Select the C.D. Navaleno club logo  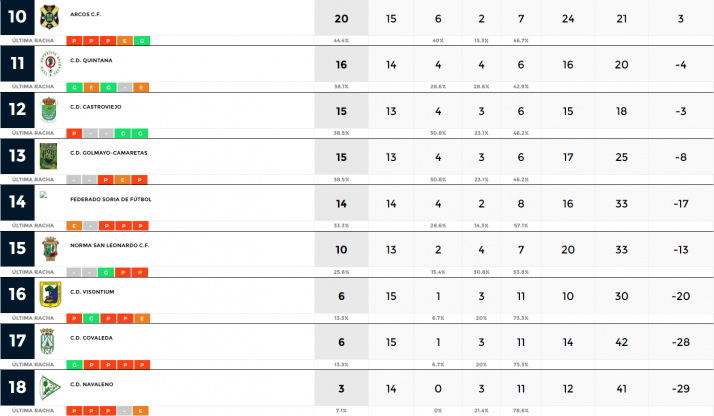click(x=49, y=386)
